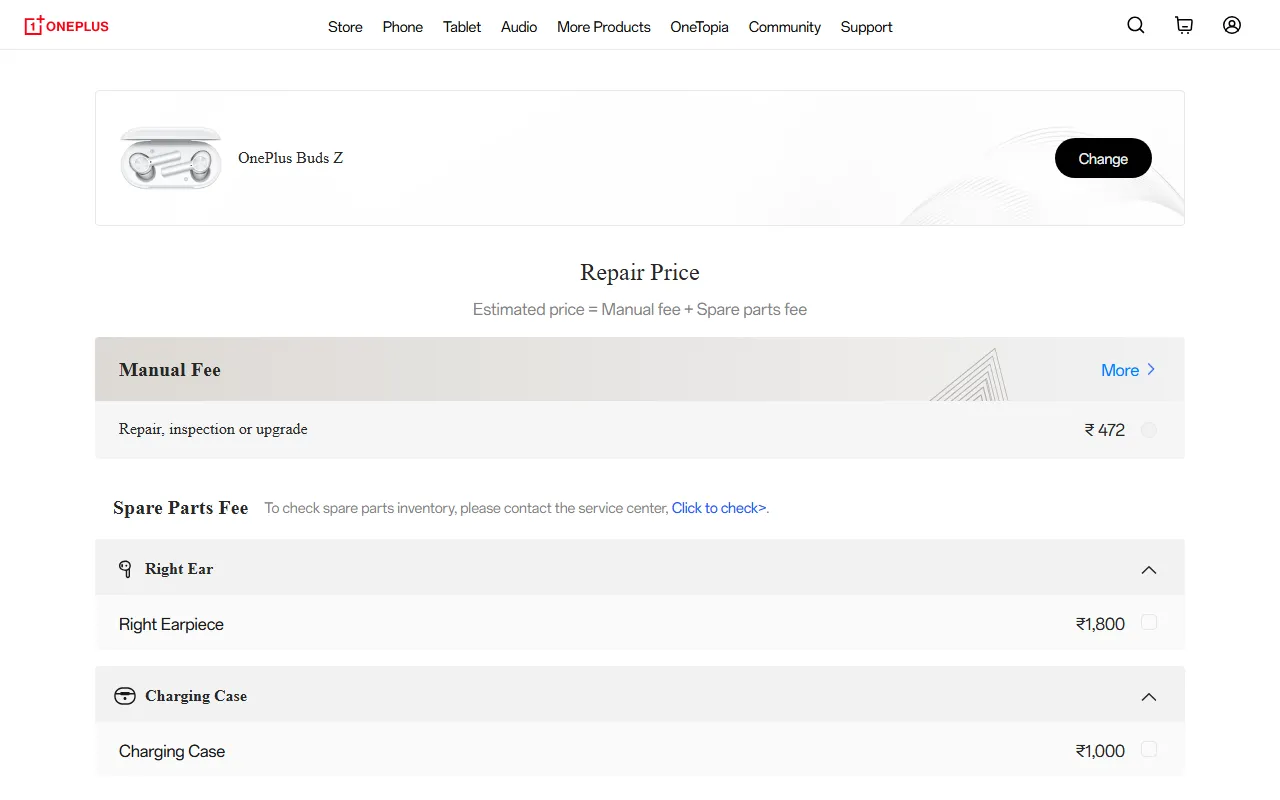Open the shopping cart icon

(1184, 26)
